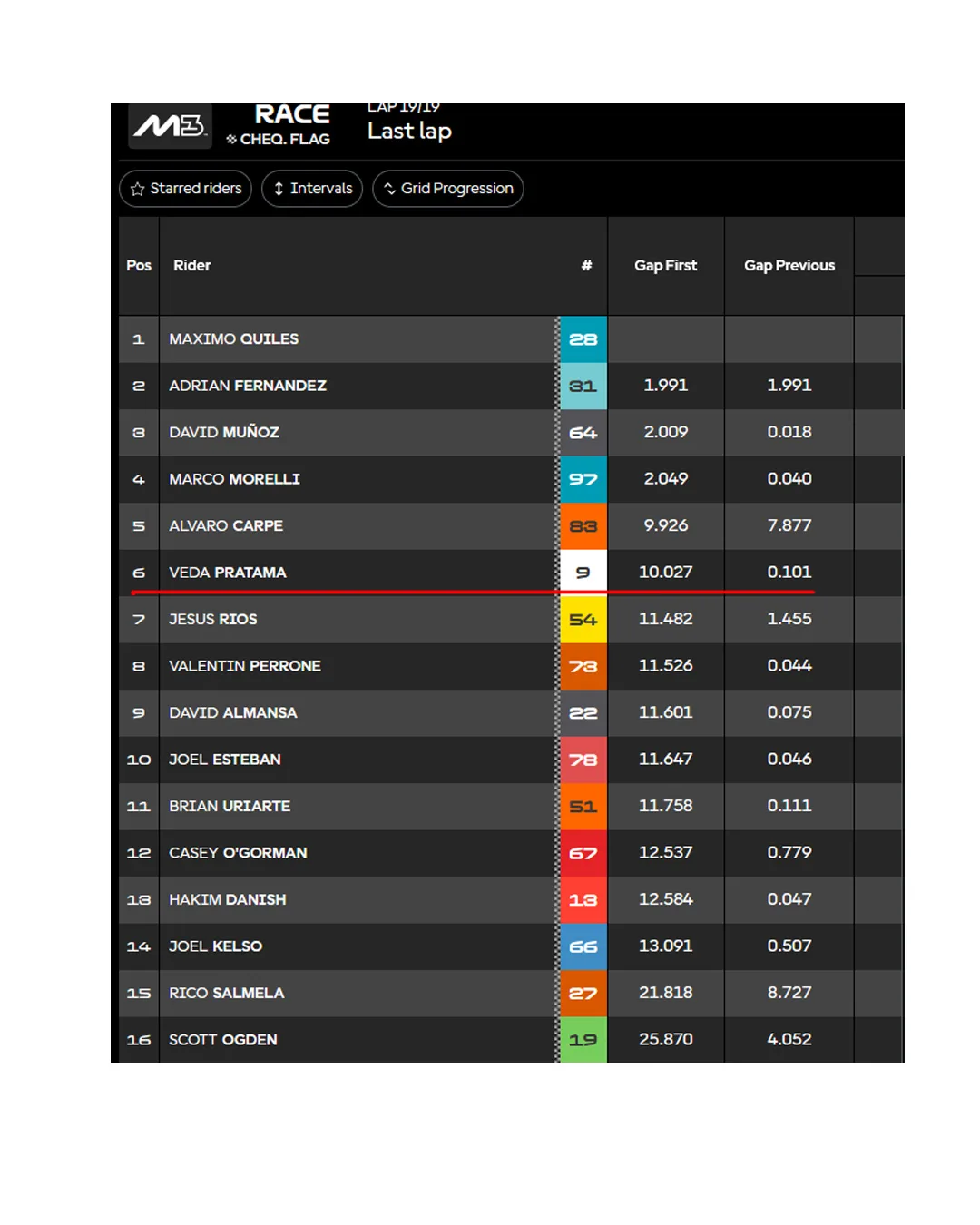Open Maximo Quiles rider row
The height and width of the screenshot is (1225, 980).
coord(234,339)
